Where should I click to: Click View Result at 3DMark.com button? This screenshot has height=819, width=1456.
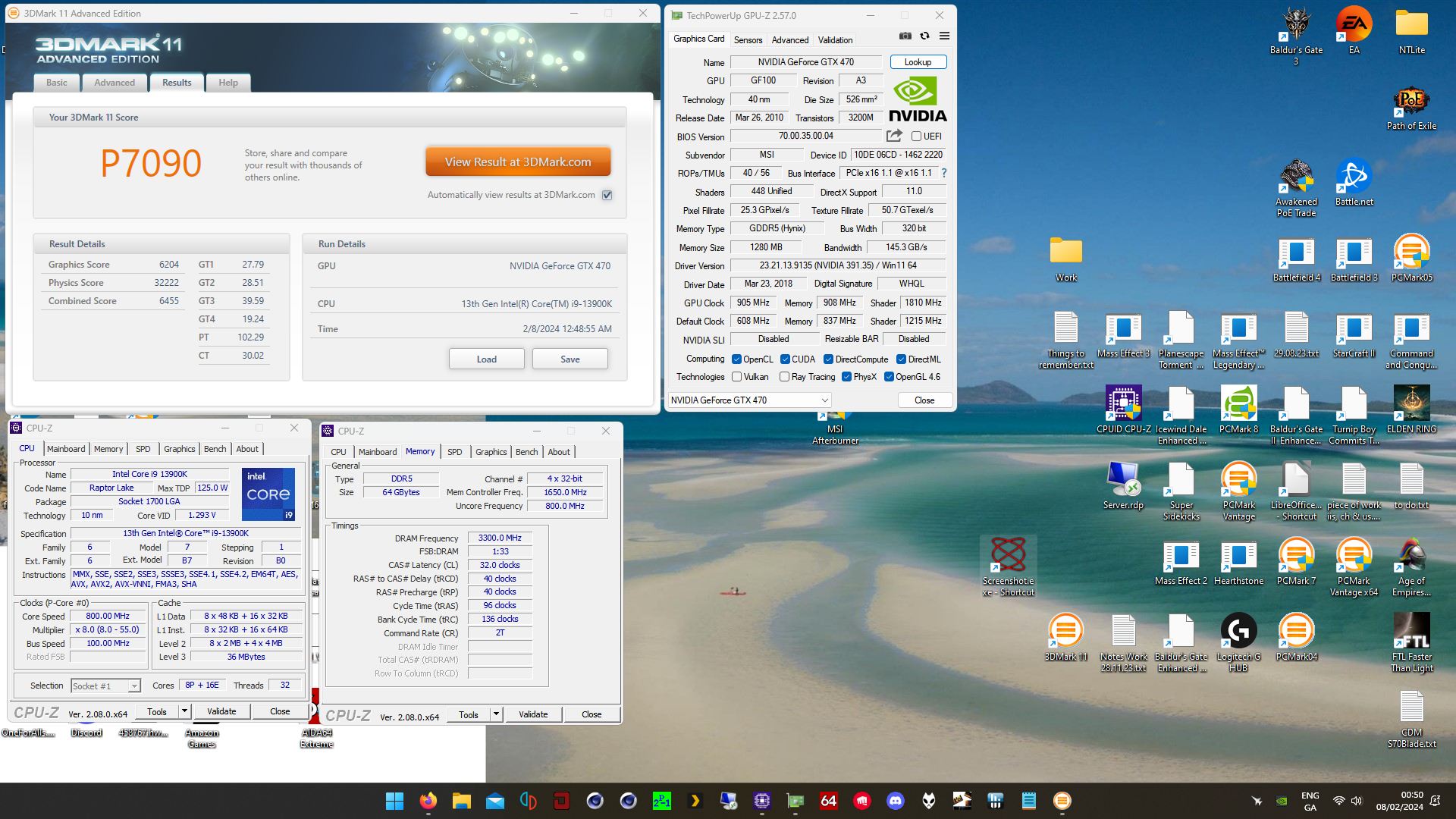(x=518, y=162)
